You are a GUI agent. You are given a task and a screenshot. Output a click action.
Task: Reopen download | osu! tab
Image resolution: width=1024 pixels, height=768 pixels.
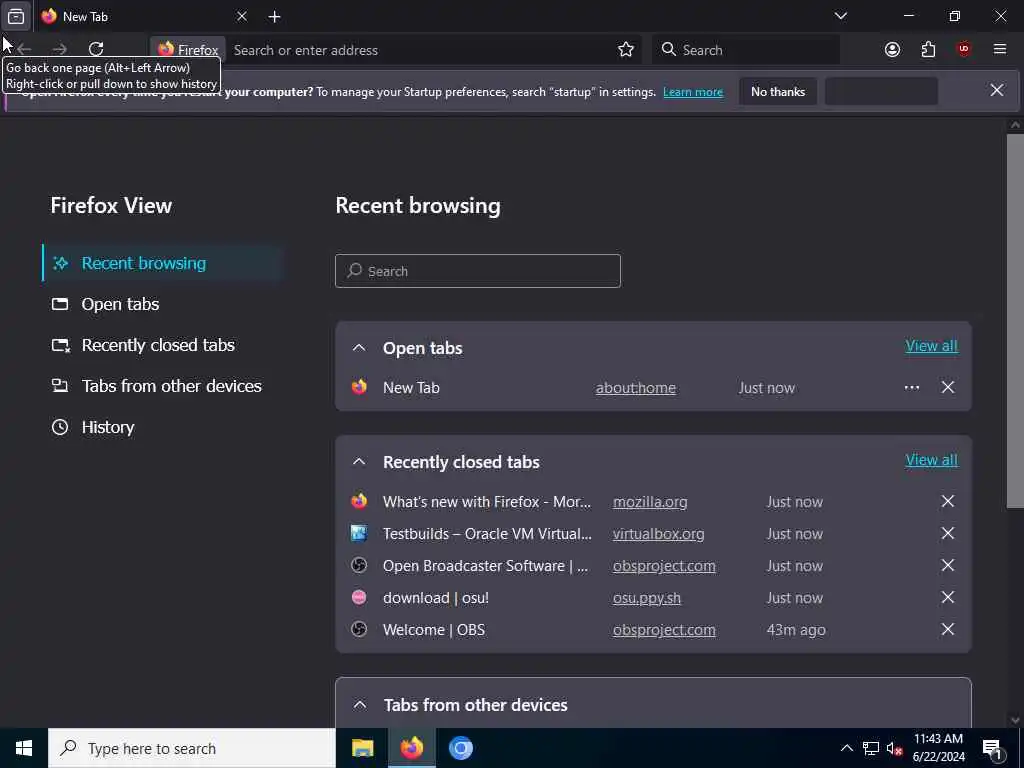coord(436,598)
